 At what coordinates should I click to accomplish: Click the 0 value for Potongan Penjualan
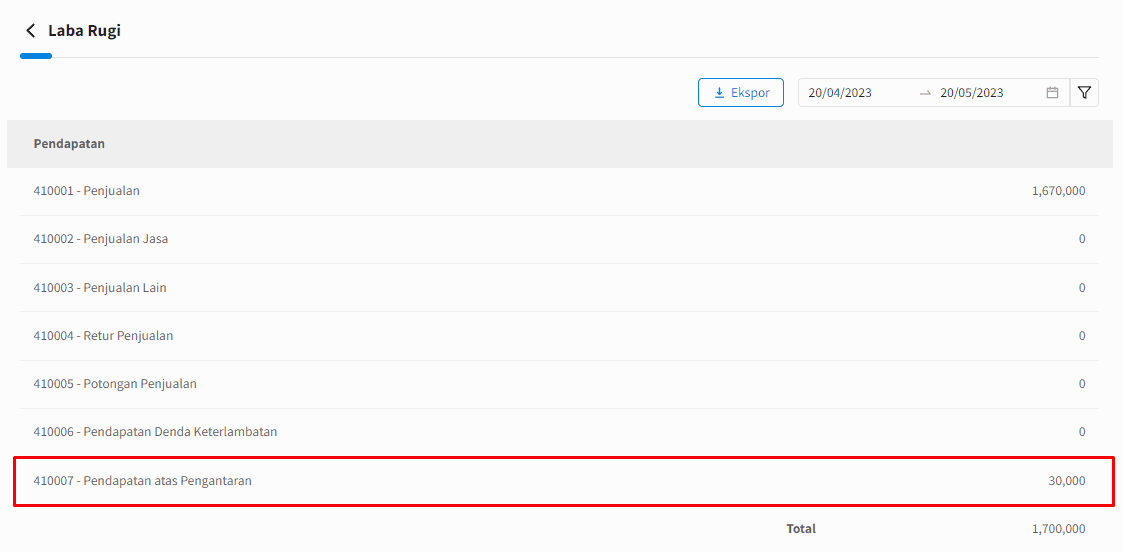[x=1082, y=384]
